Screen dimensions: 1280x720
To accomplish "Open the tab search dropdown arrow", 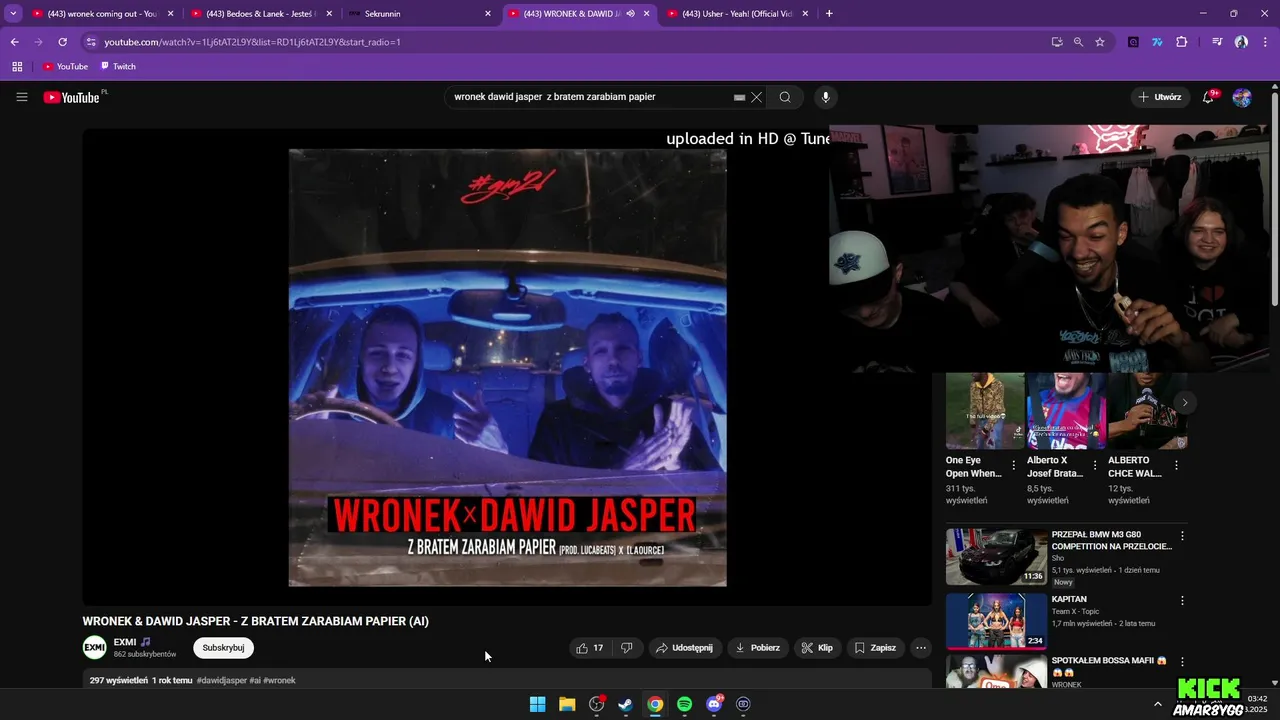I will click(x=13, y=13).
